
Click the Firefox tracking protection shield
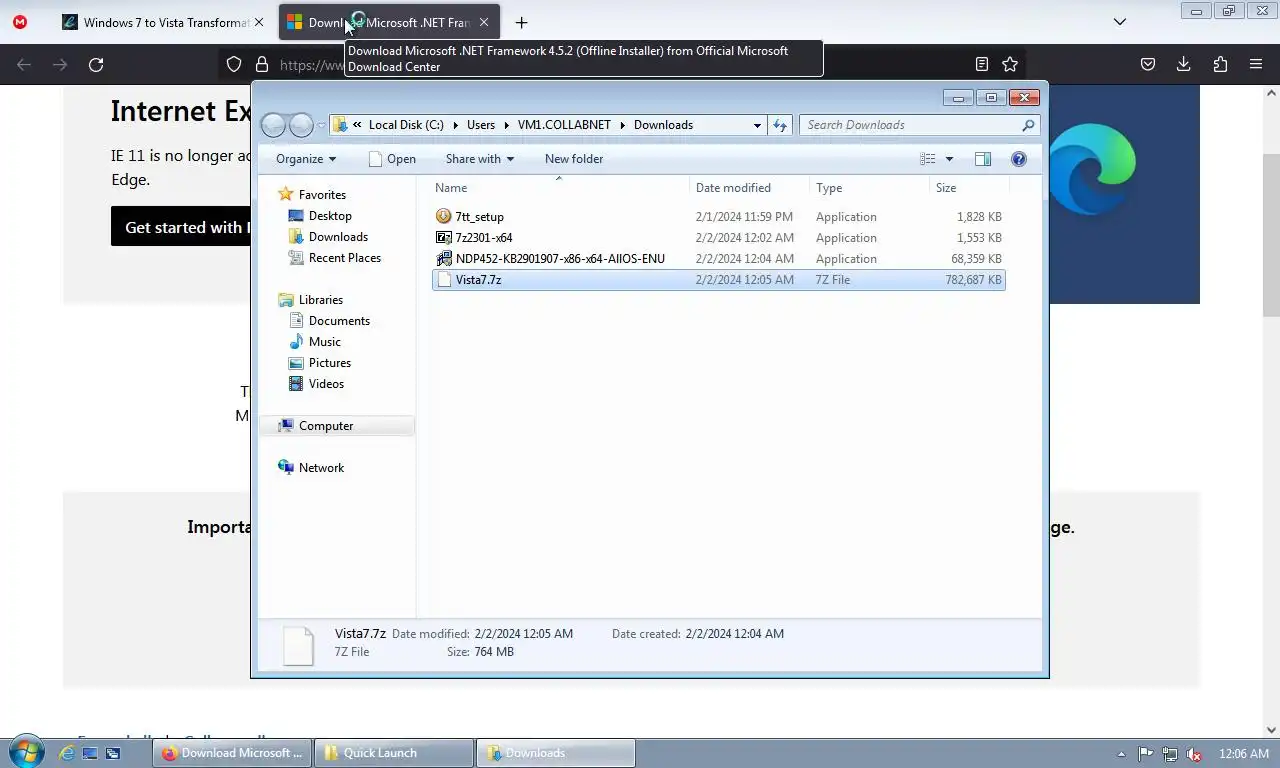click(x=234, y=65)
